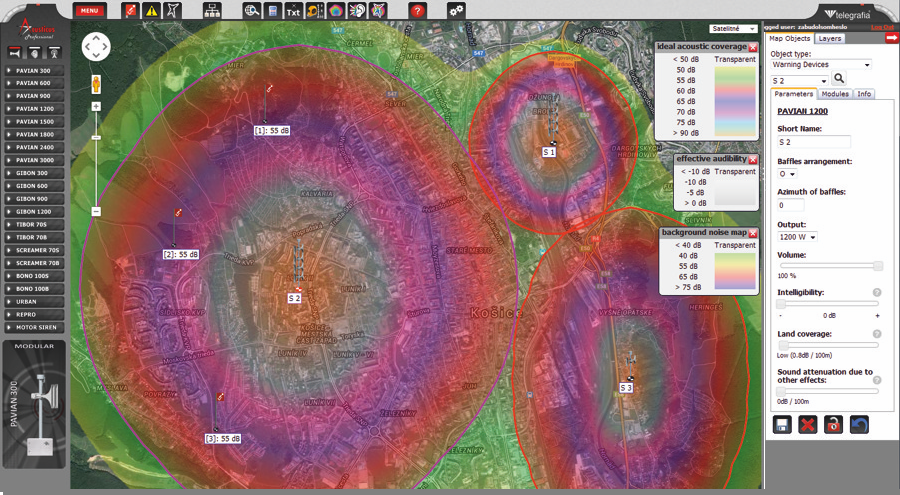Click the red MENU button
Screen dimensions: 900x495
tap(89, 10)
